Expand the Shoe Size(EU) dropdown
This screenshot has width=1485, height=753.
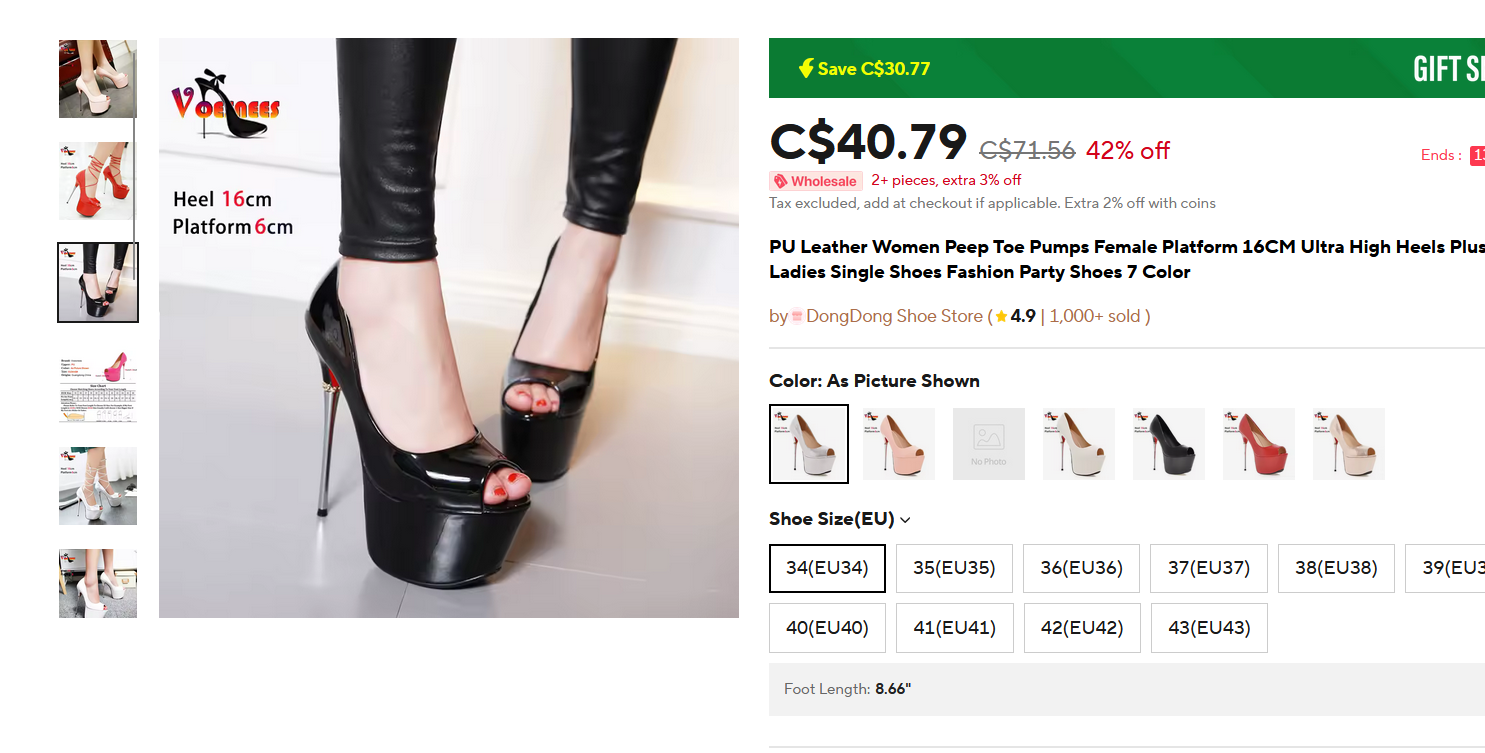[905, 520]
